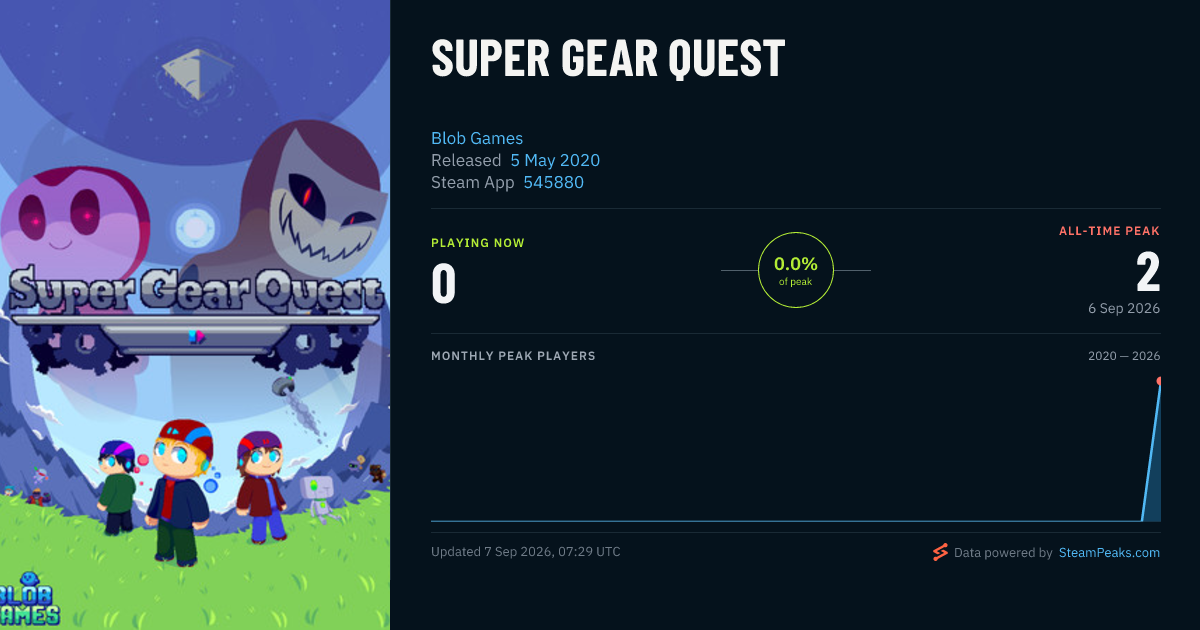Screen dimensions: 1200x630
Task: Open the SteamPeaks.com link
Action: point(1109,552)
